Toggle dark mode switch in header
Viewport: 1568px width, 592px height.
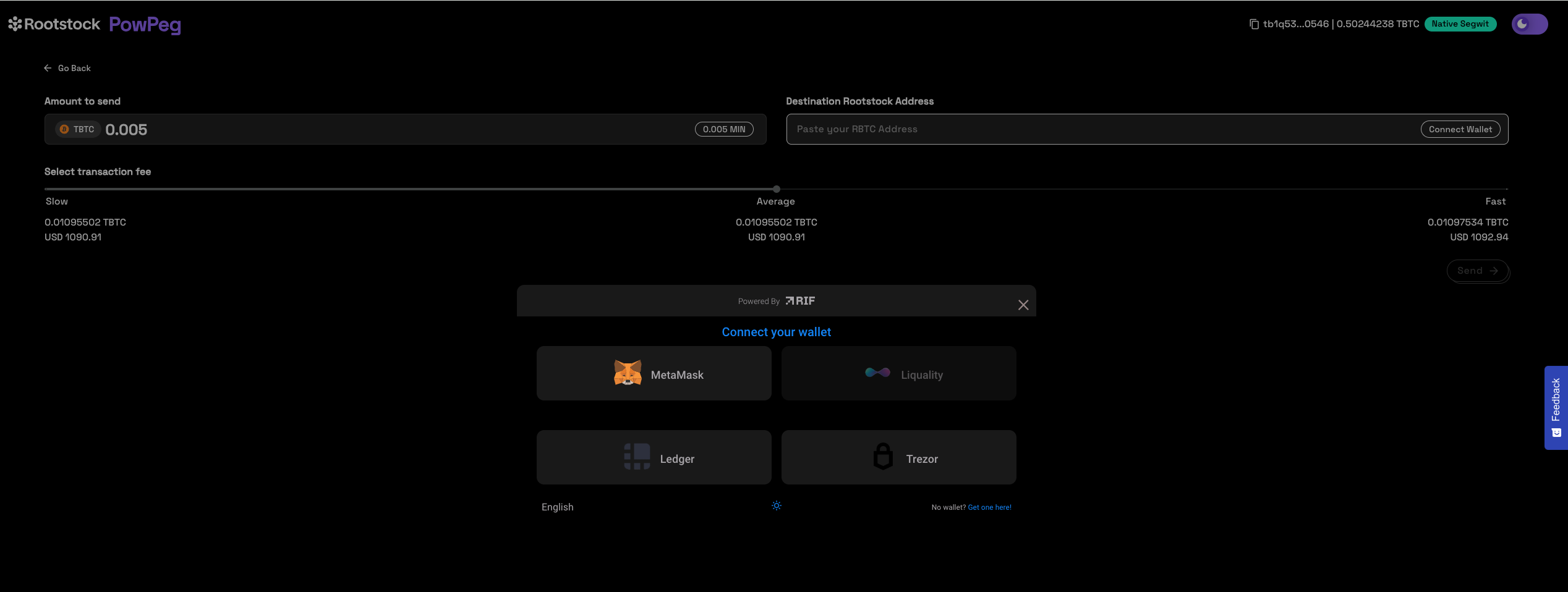(x=1529, y=24)
